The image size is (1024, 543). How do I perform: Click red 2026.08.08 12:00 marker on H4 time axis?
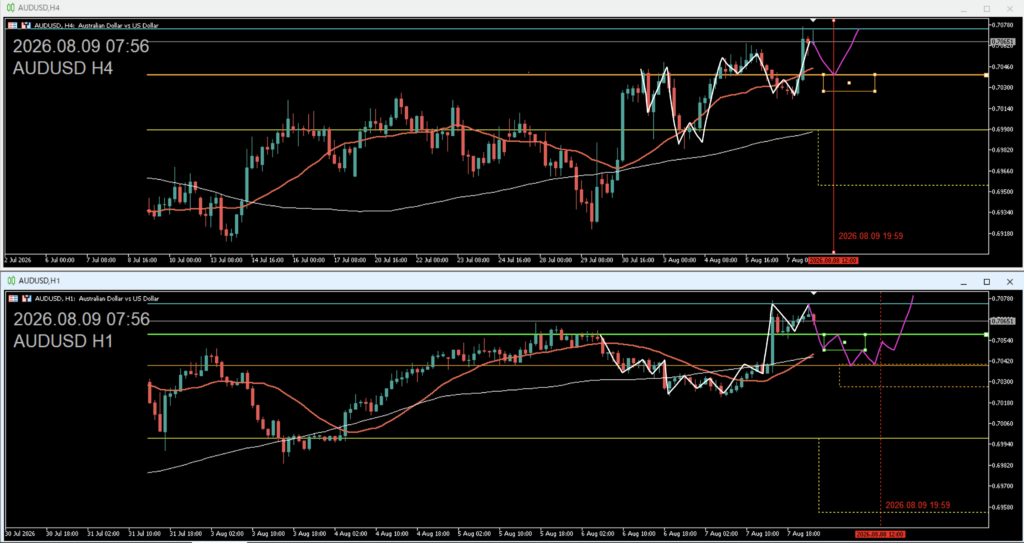coord(833,260)
